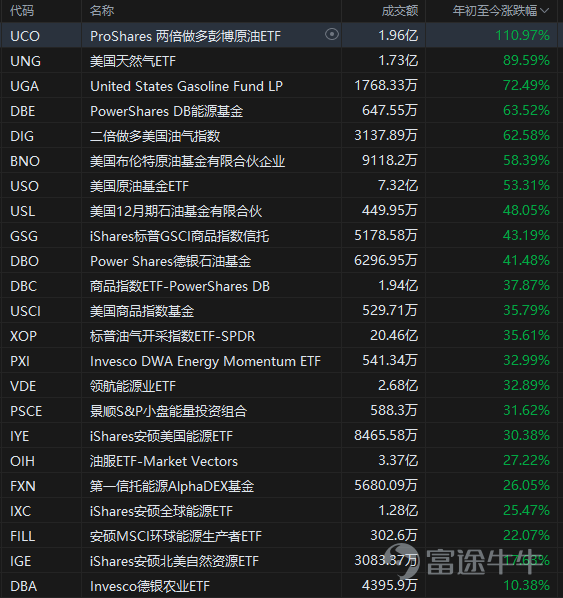The width and height of the screenshot is (563, 598).
Task: Select the DIG ticker code
Action: (x=22, y=136)
